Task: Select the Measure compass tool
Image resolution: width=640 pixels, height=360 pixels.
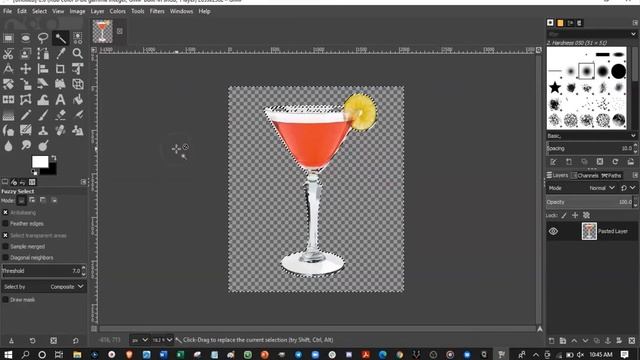Action: coord(8,69)
